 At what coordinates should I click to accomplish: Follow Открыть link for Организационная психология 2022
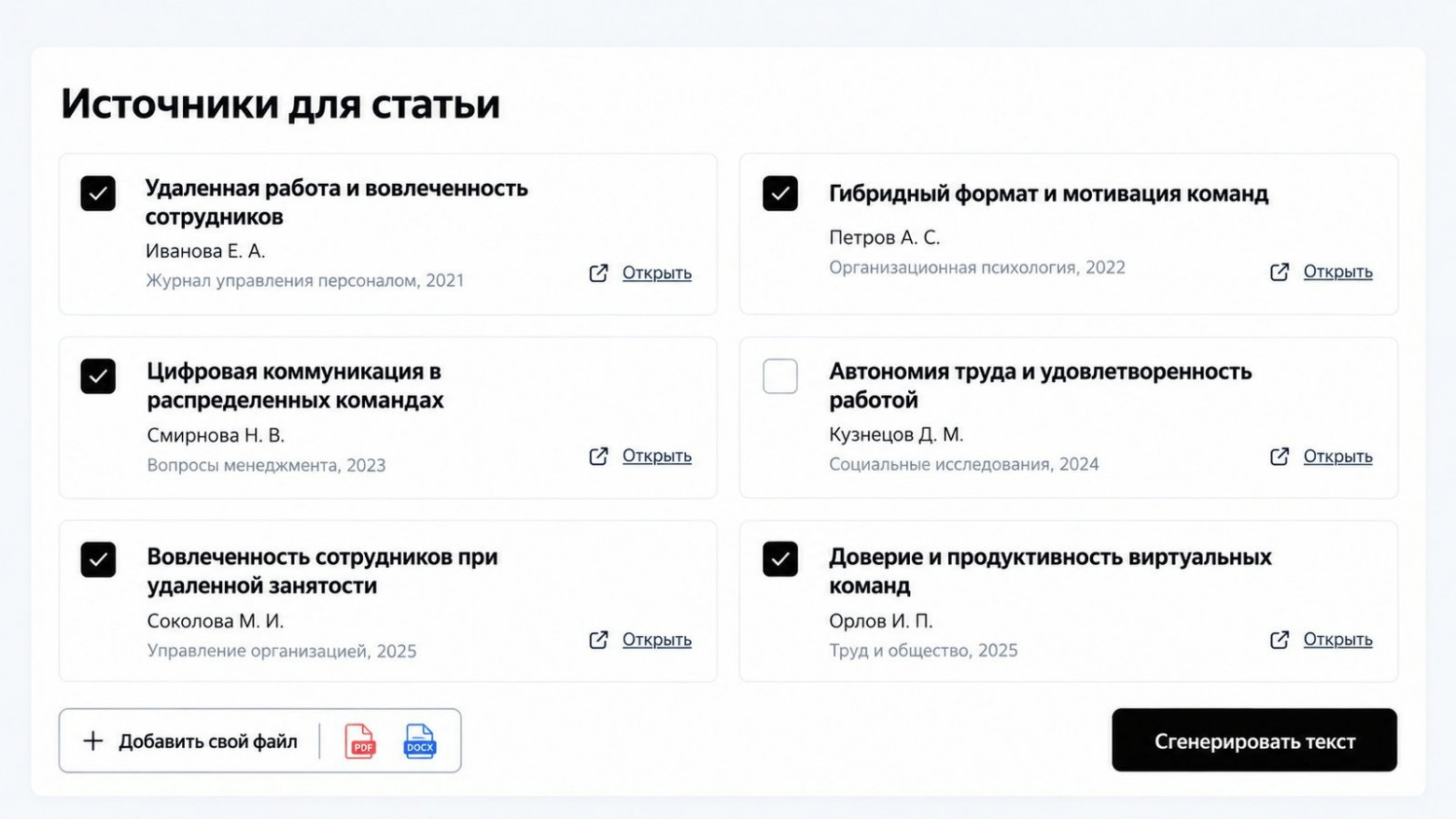point(1337,272)
